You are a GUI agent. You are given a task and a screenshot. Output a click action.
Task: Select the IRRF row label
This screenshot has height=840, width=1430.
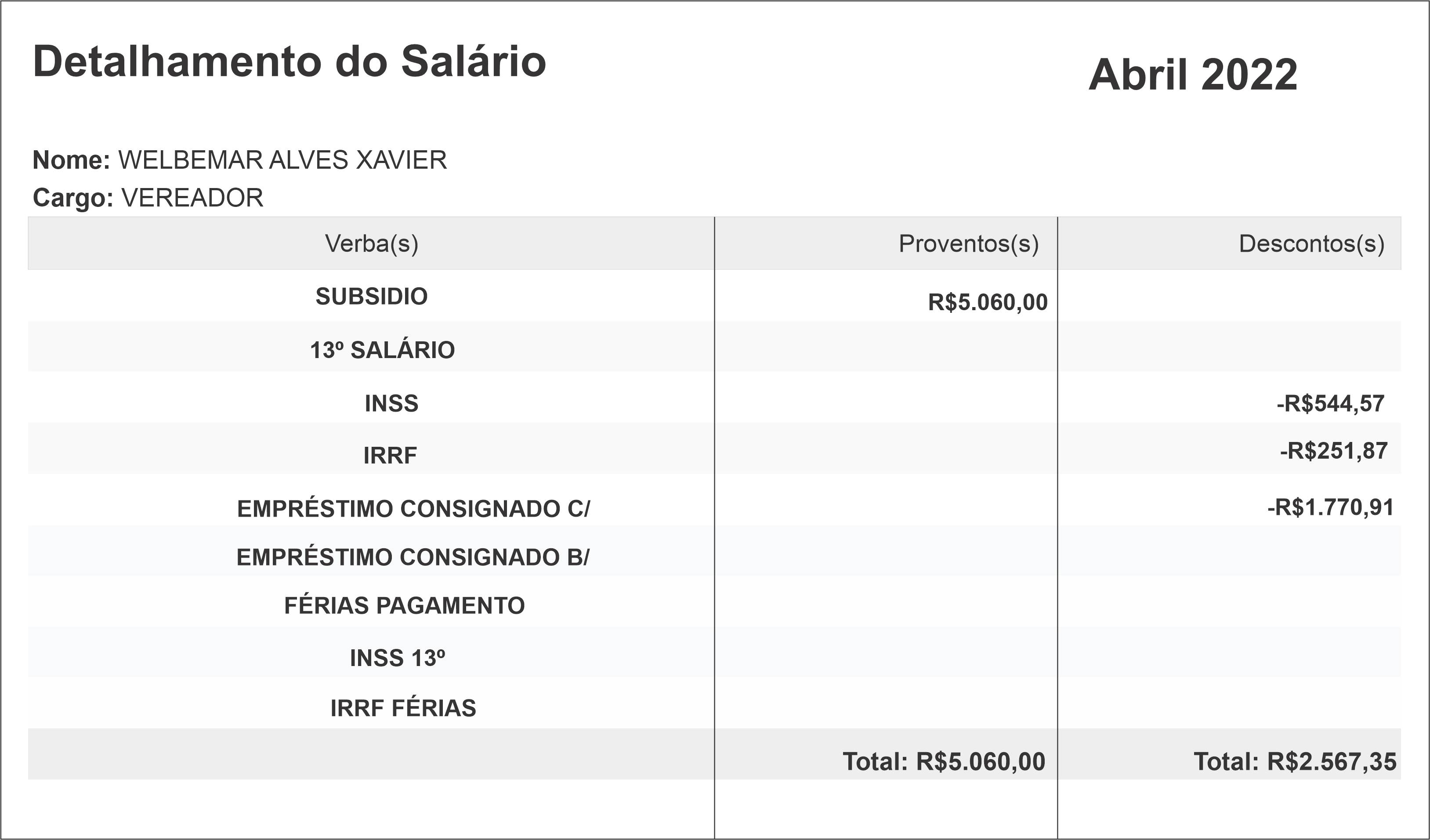(390, 455)
